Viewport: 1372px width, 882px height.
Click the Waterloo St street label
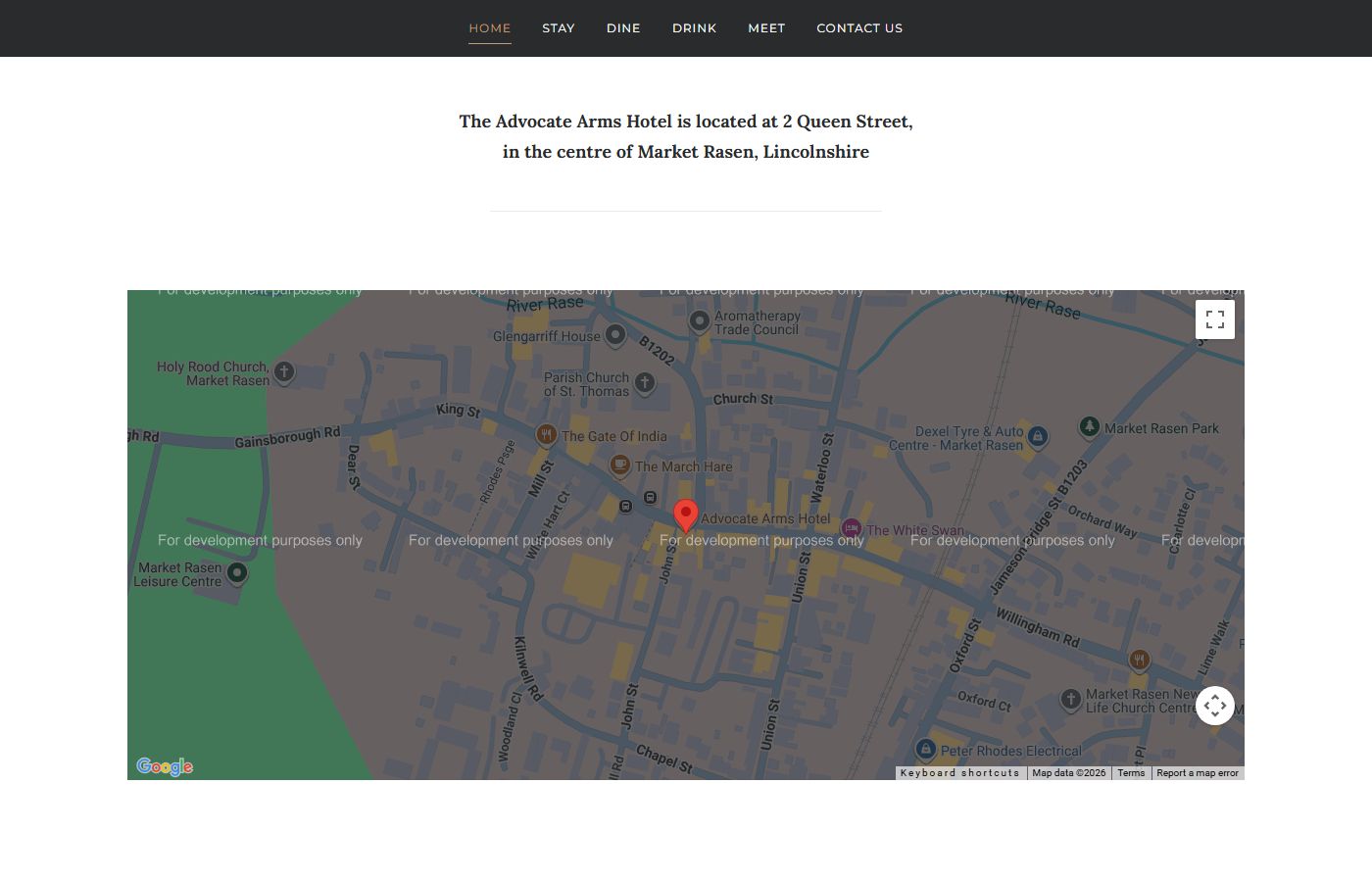pyautogui.click(x=823, y=467)
